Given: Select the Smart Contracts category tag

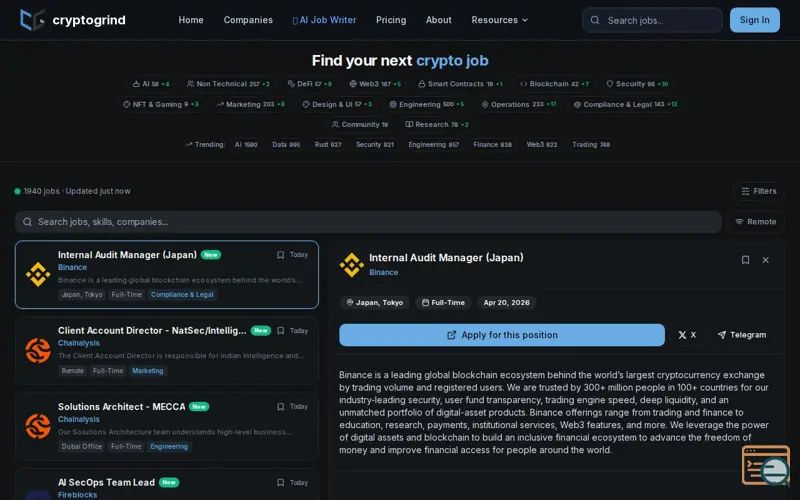Looking at the screenshot, I should click(460, 84).
